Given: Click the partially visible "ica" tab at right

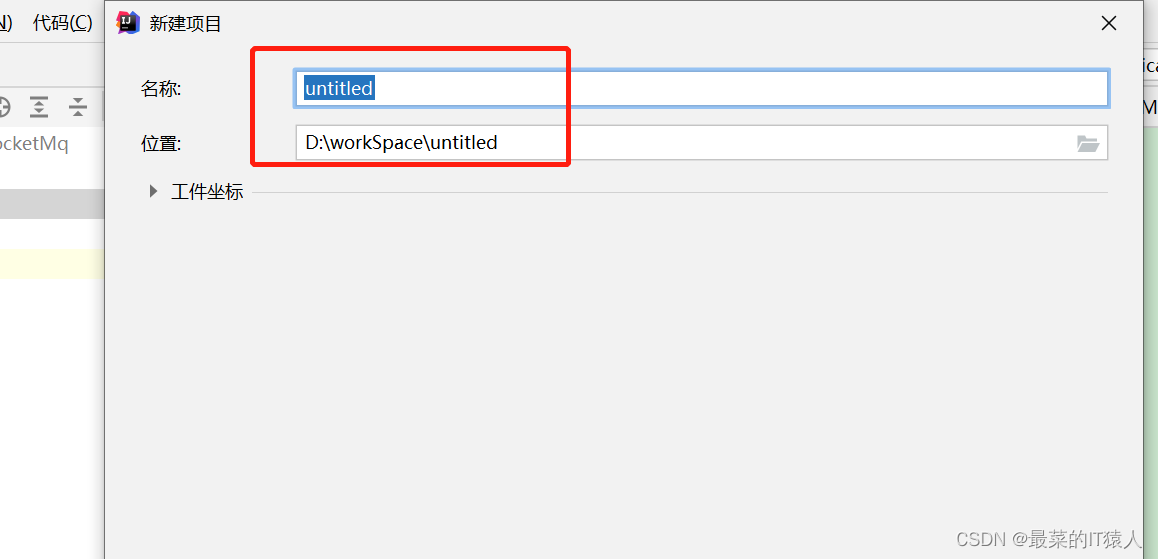Looking at the screenshot, I should 1149,66.
